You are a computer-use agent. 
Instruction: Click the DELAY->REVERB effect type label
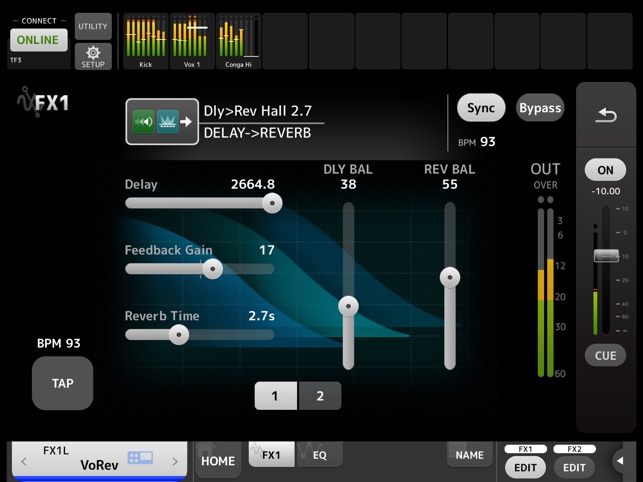[x=257, y=133]
